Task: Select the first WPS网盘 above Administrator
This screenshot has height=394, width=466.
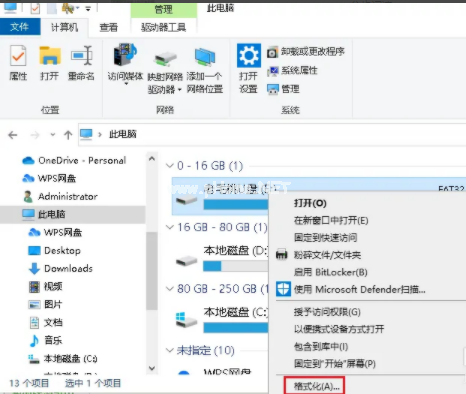Action: [x=49, y=179]
